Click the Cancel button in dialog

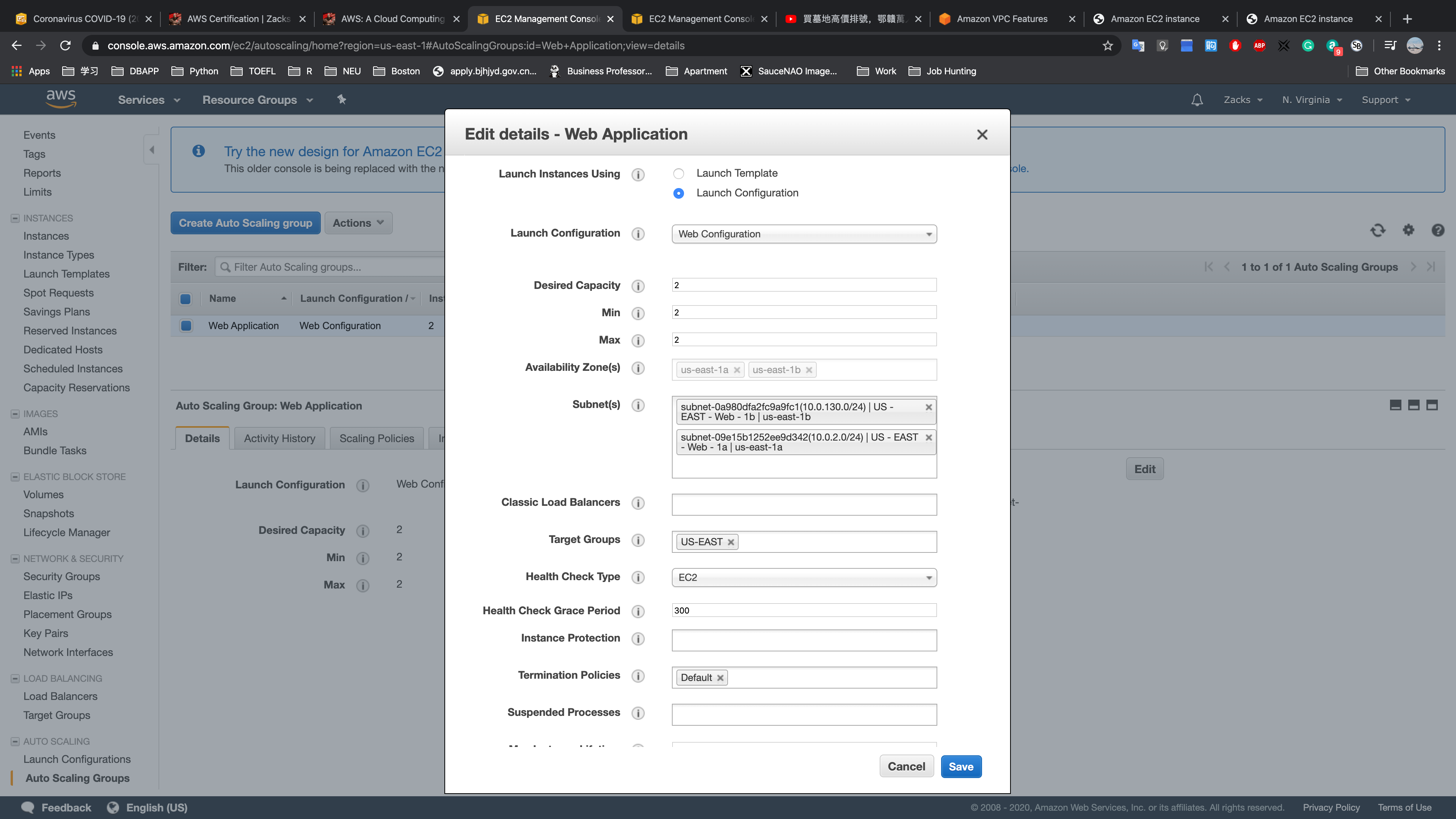click(x=906, y=766)
